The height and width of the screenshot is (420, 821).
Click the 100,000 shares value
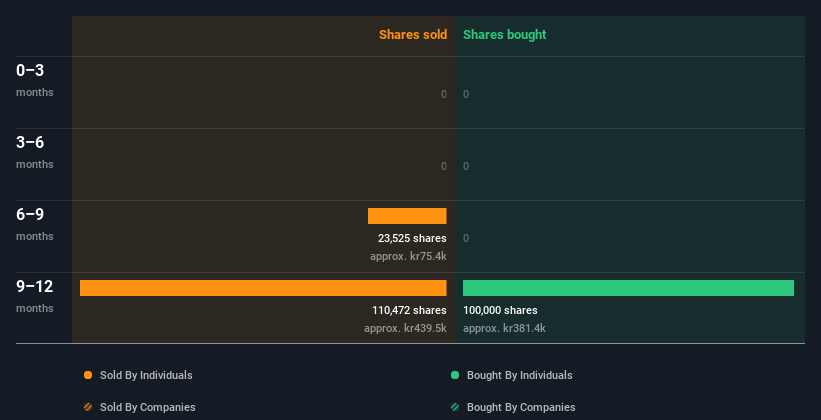pyautogui.click(x=500, y=310)
